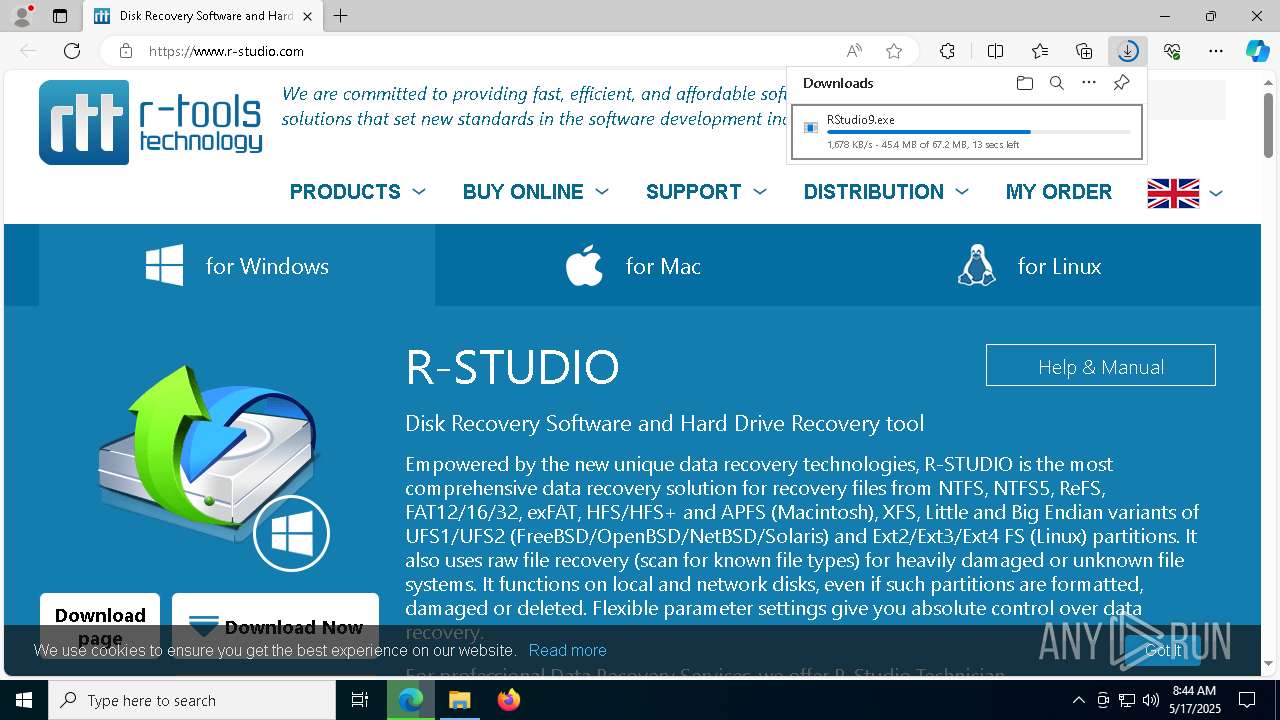
Task: Toggle the Downloads toolbar button
Action: point(1128,51)
